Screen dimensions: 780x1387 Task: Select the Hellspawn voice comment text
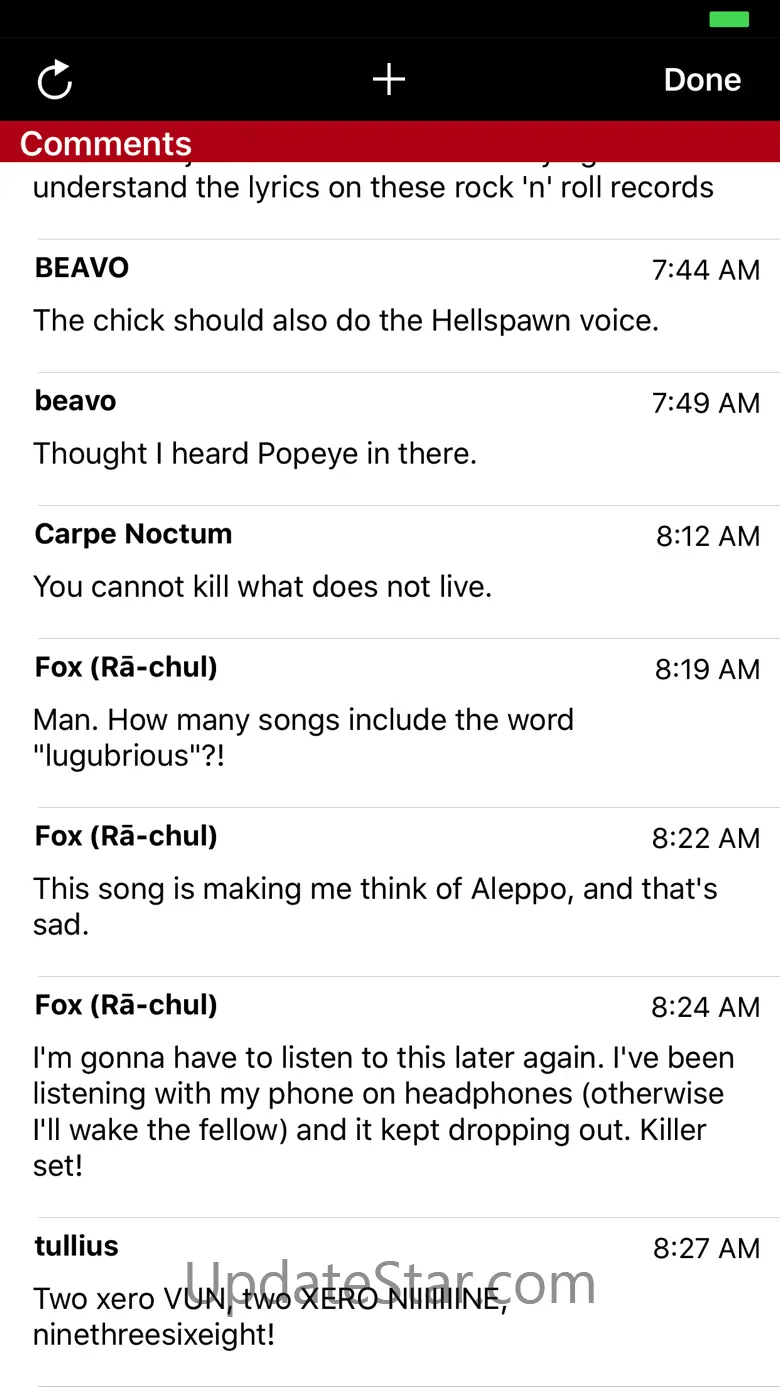(x=346, y=321)
